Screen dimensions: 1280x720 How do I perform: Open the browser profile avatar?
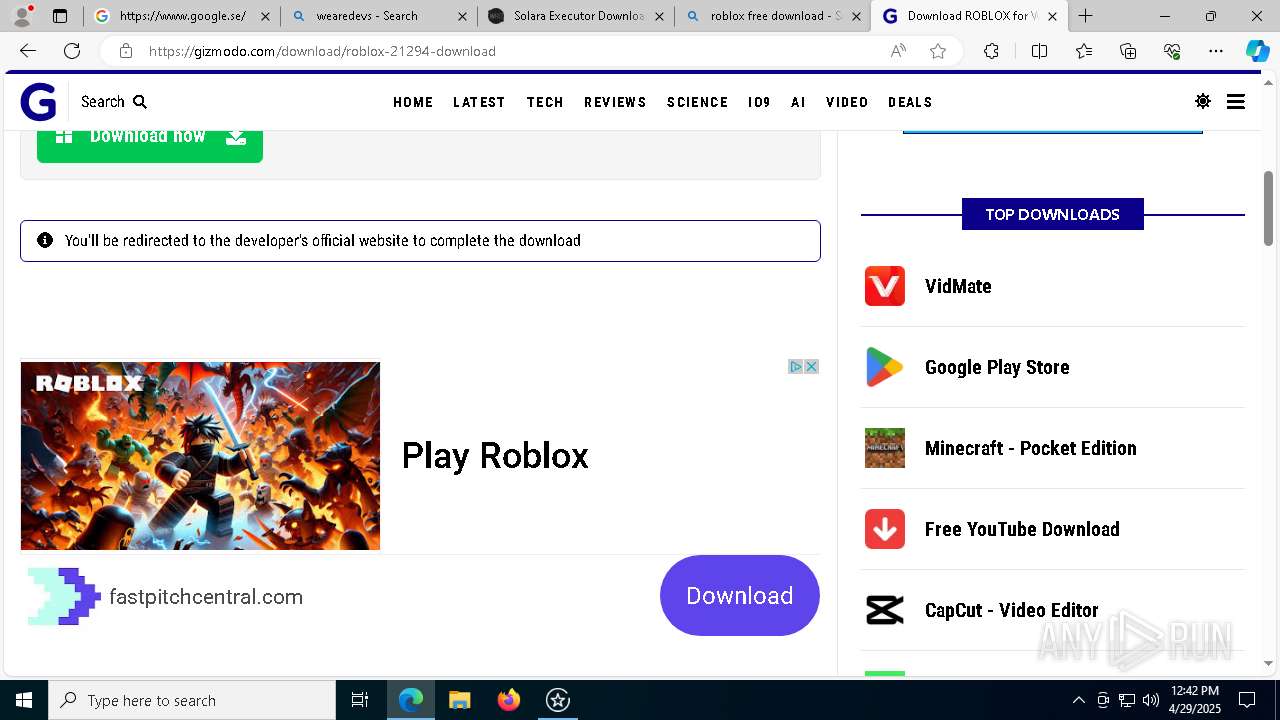click(x=22, y=15)
